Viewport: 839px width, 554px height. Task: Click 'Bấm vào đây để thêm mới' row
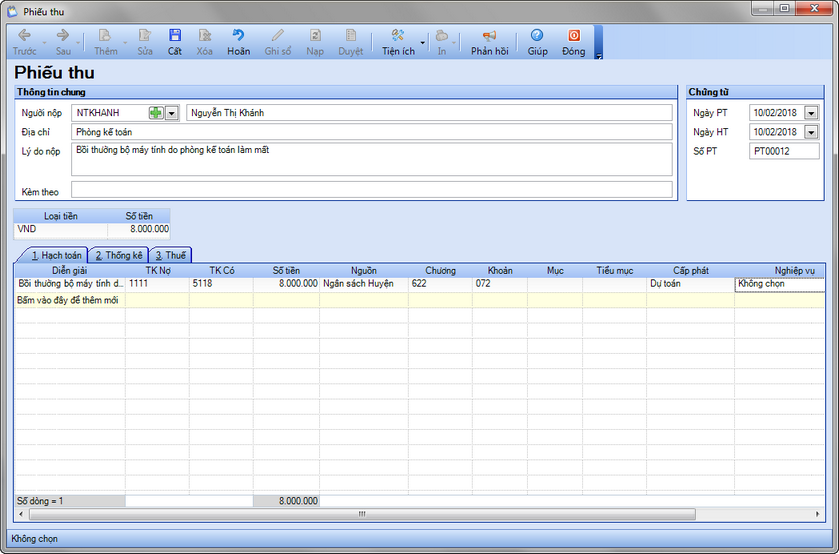68,300
